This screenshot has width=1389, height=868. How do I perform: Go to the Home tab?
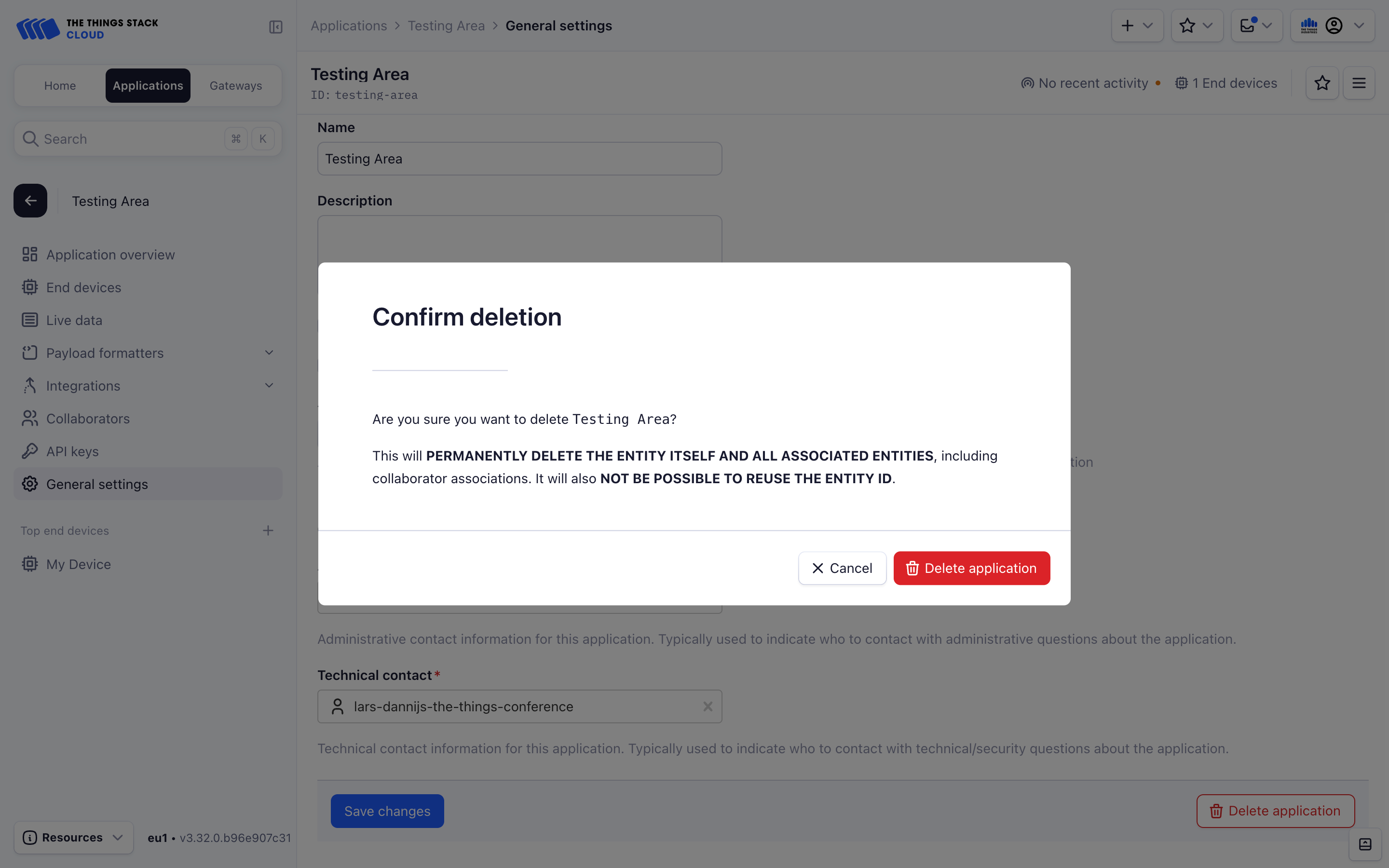60,85
